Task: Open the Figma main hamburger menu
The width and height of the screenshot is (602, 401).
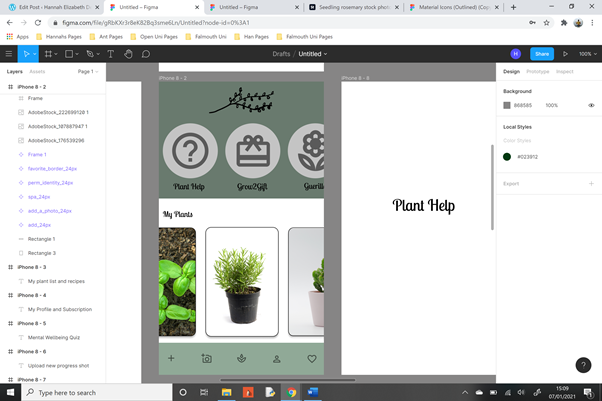Action: [x=9, y=54]
